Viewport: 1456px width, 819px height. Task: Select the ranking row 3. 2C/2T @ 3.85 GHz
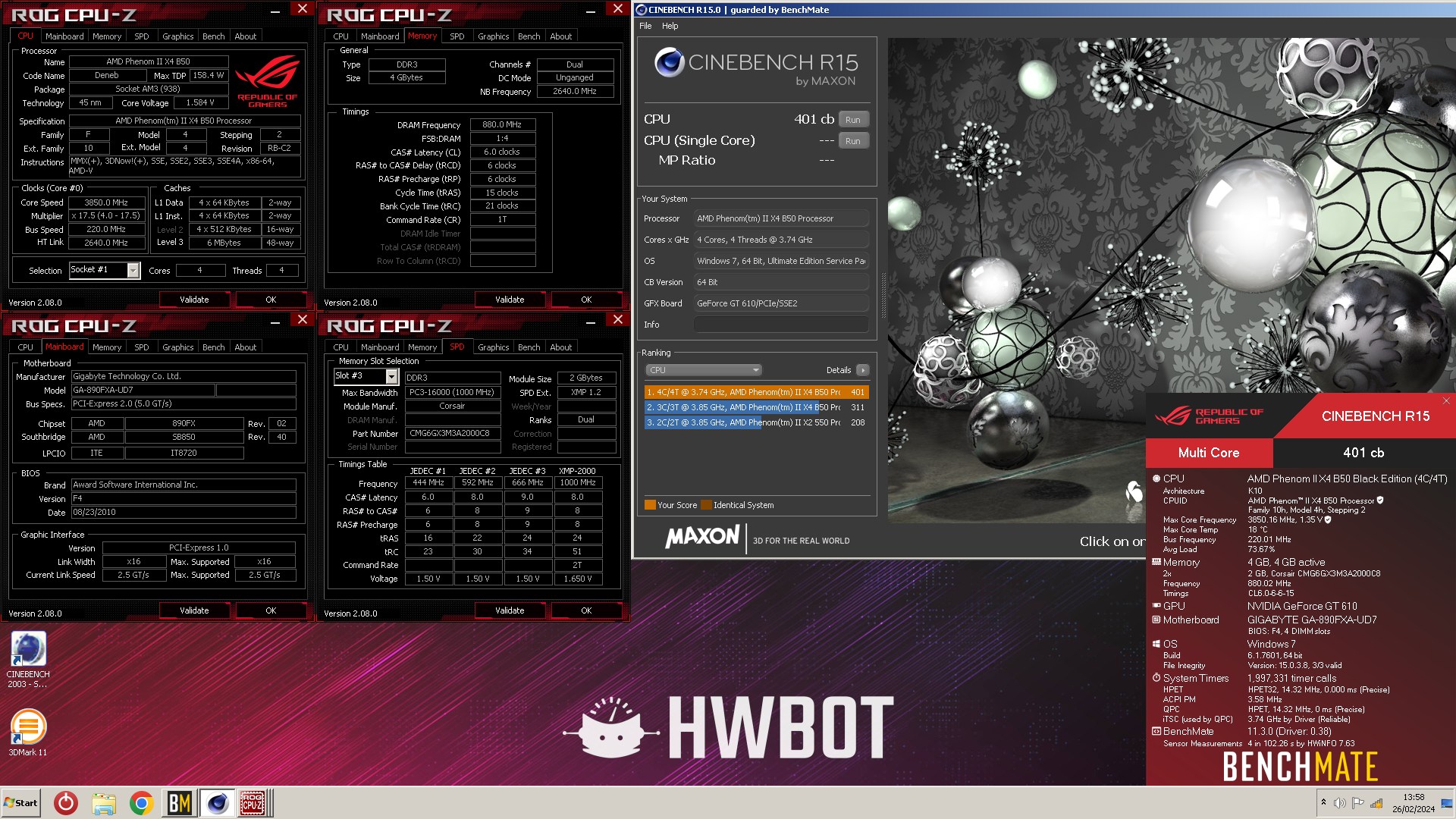(756, 422)
